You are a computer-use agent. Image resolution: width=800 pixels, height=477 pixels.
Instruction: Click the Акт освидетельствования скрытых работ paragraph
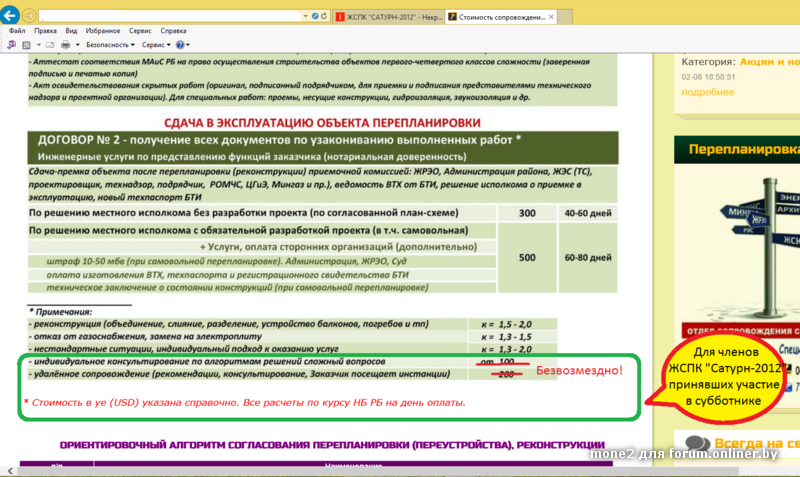310,91
